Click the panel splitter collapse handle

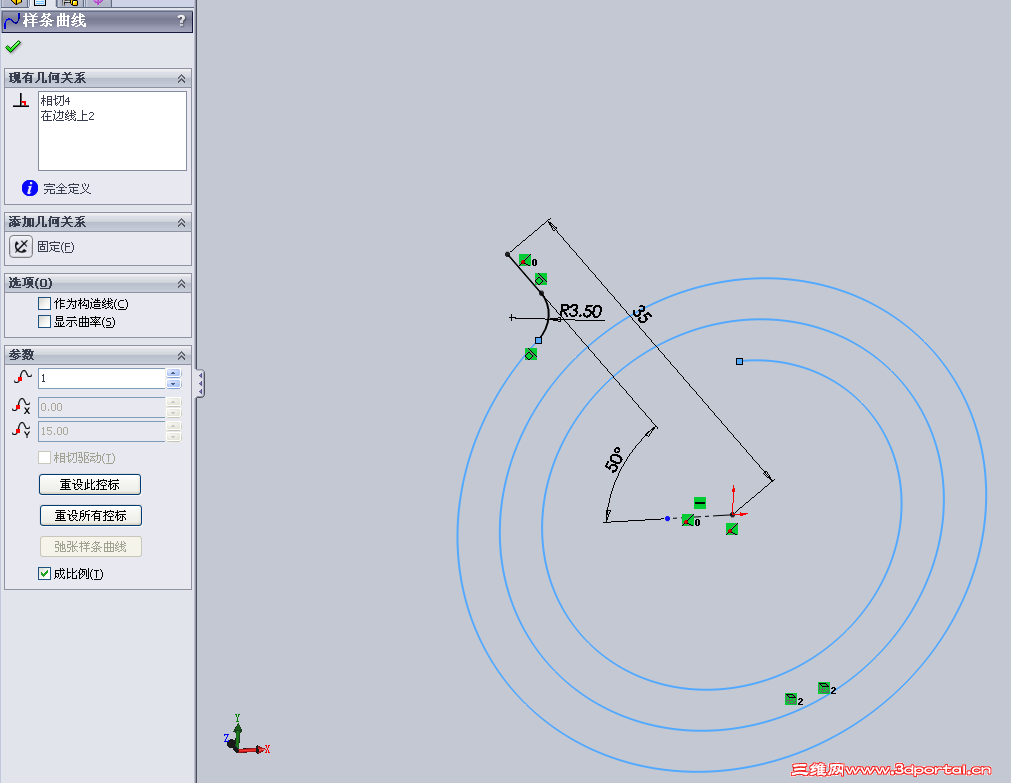(201, 383)
